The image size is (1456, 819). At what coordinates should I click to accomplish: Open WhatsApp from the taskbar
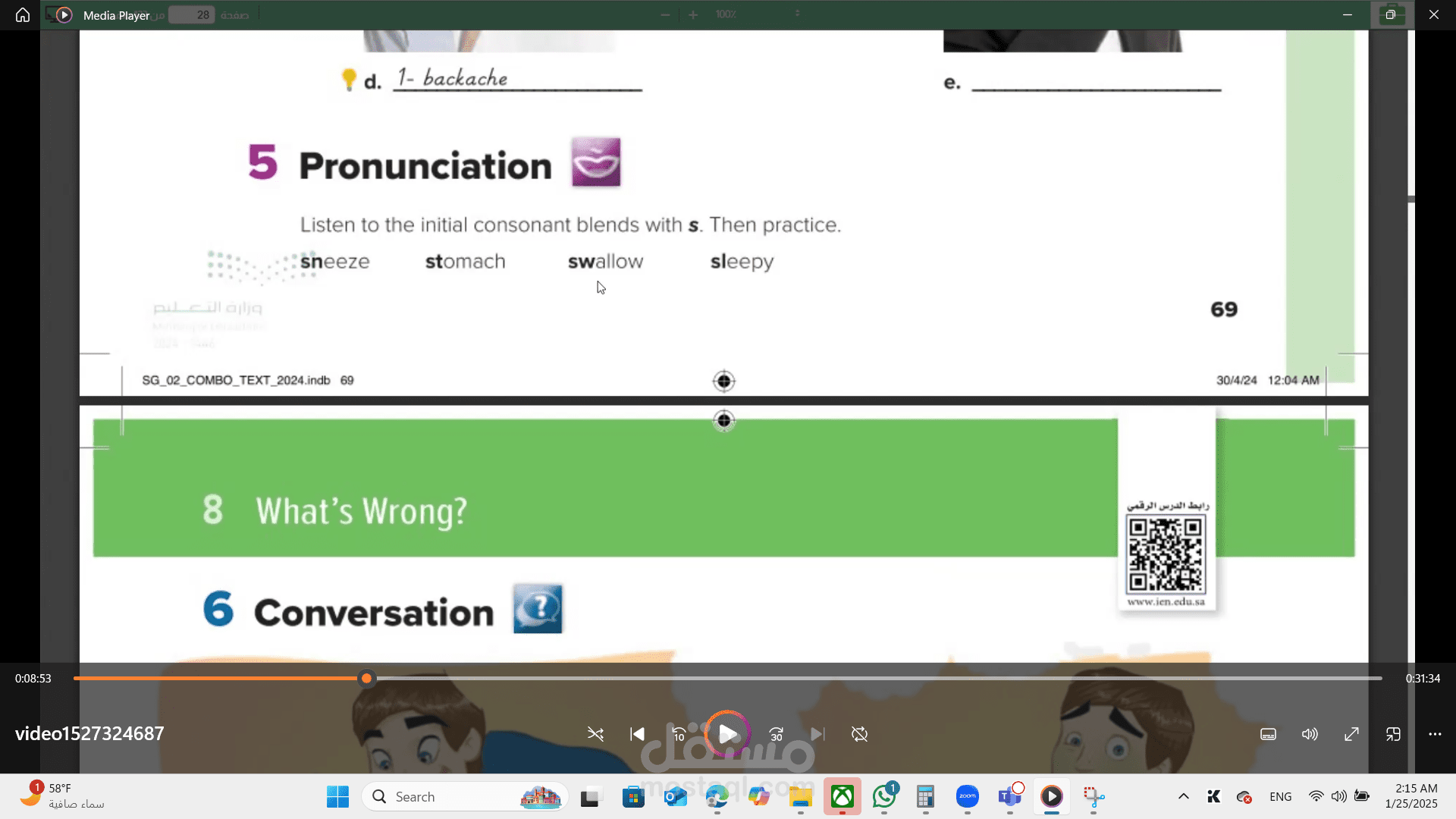tap(884, 796)
